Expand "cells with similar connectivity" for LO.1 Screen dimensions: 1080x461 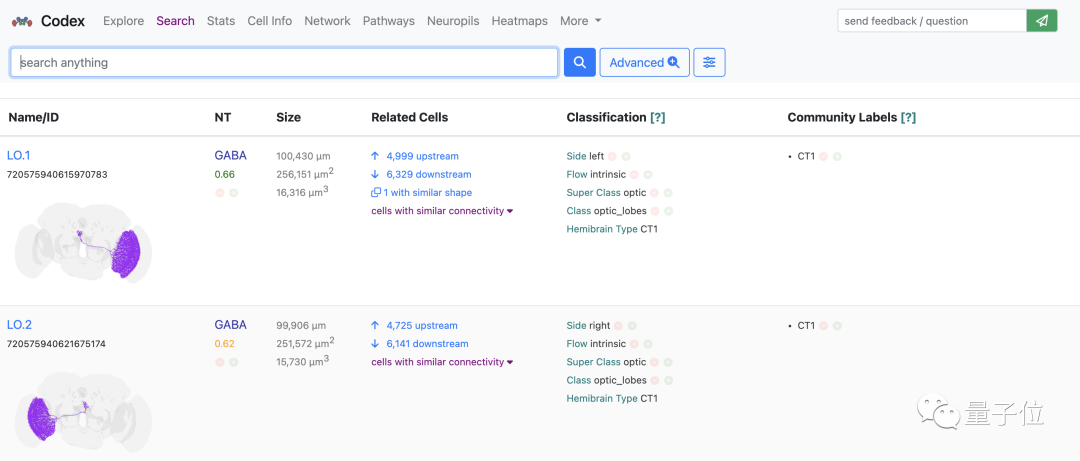[441, 211]
